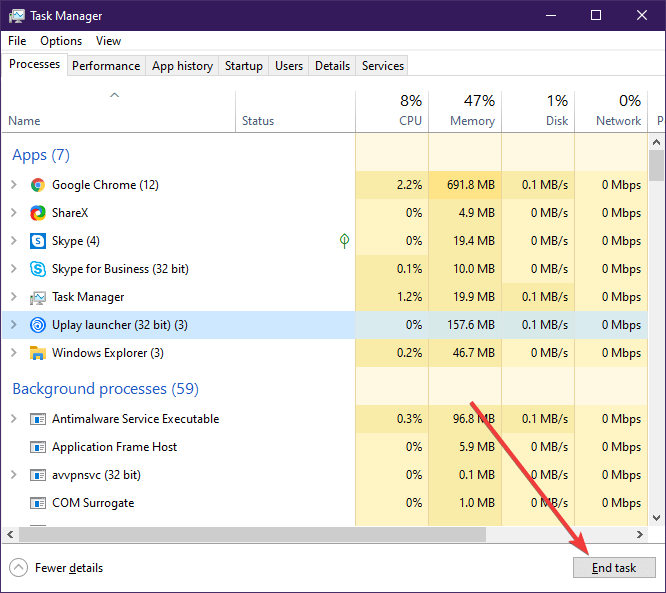The height and width of the screenshot is (593, 666).
Task: Expand the Skype (4) process group
Action: (x=14, y=241)
